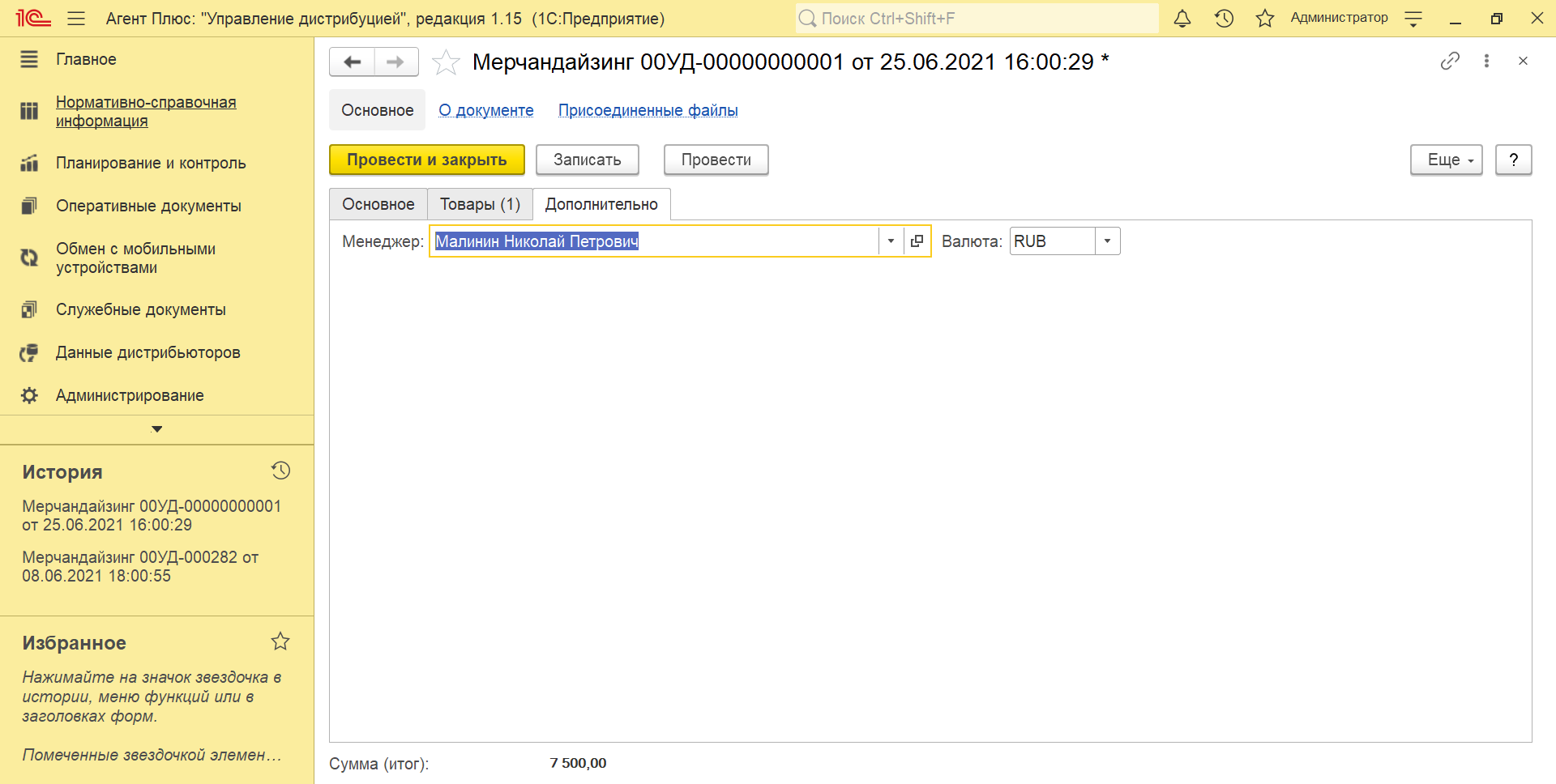
Task: Click the История panel clock icon
Action: [280, 471]
